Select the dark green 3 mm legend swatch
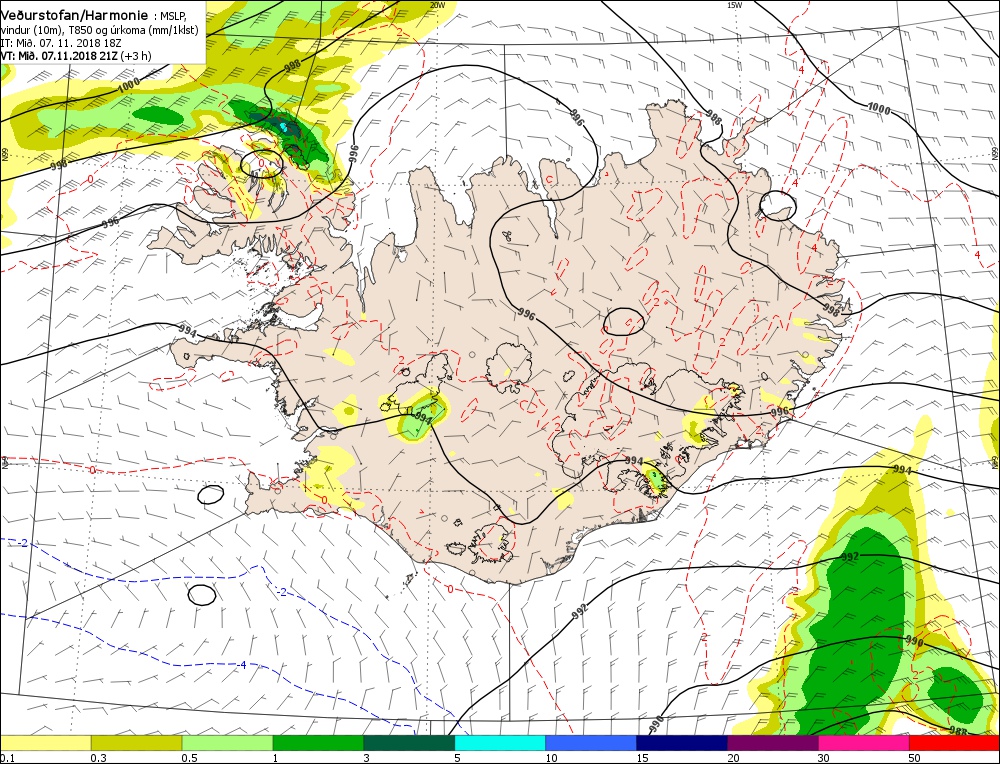1000x764 pixels. coord(409,743)
